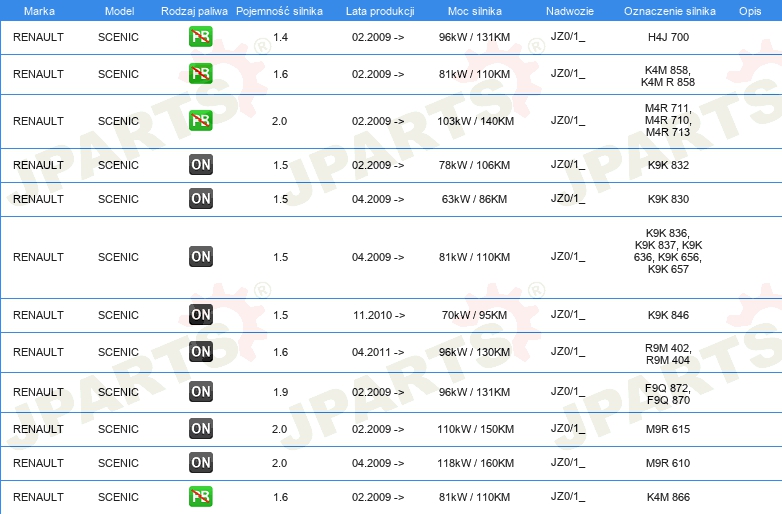Select engine code K9K 846

point(668,315)
